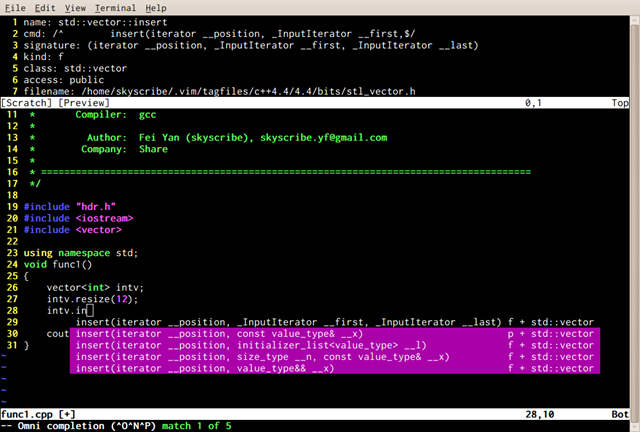Click line 'name: std::vector::insert' in preview
Screen dimensions: 640x432
95,22
